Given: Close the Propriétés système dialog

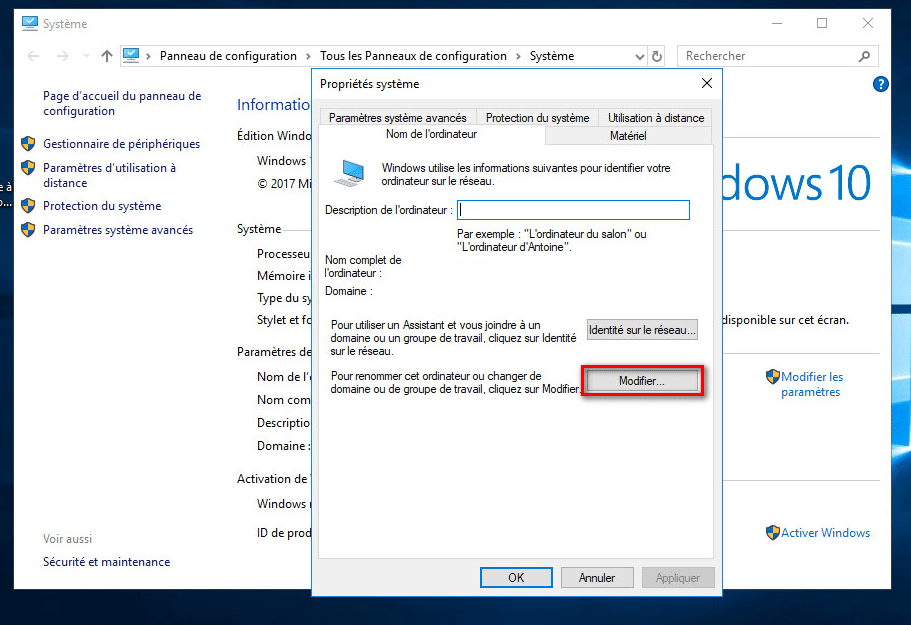Looking at the screenshot, I should coord(706,83).
